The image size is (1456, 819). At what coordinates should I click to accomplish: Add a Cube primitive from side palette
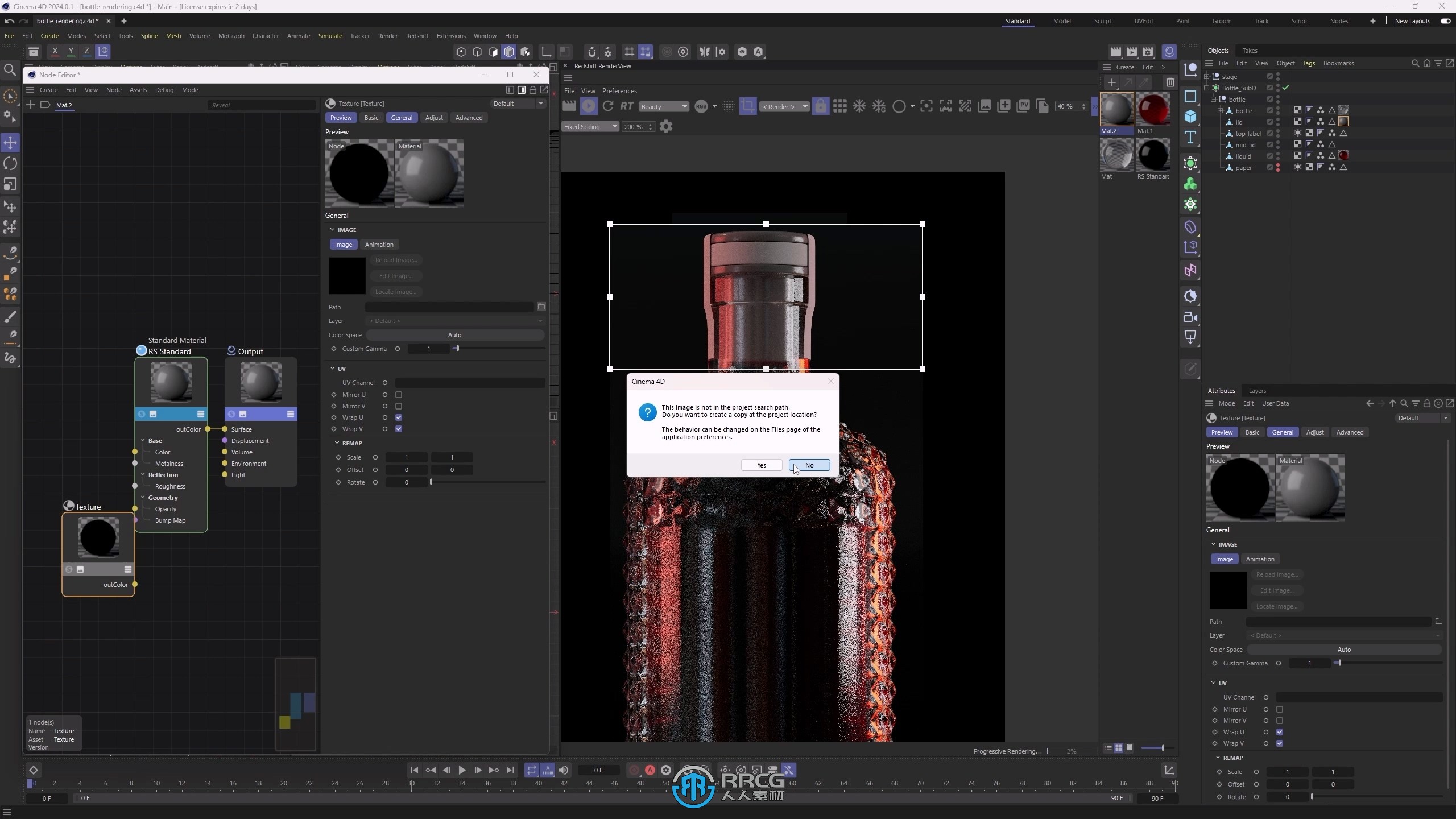point(1190,117)
